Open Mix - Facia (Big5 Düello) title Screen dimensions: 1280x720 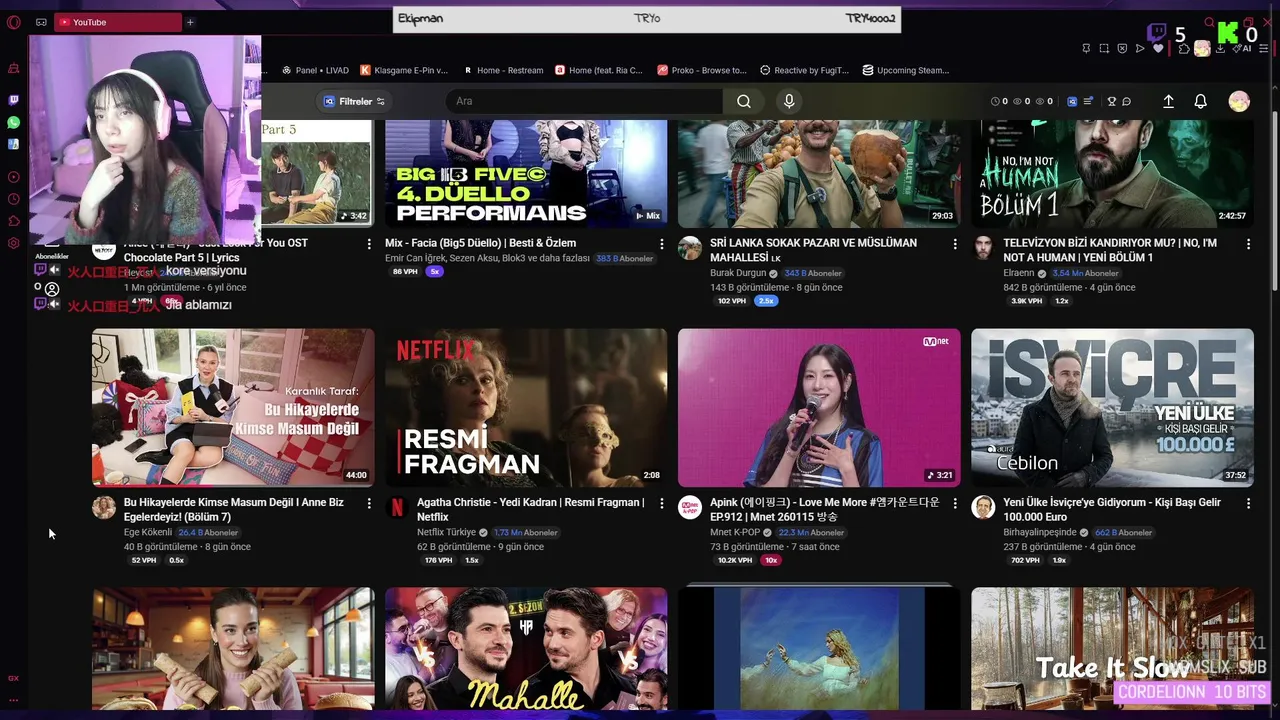coord(481,243)
